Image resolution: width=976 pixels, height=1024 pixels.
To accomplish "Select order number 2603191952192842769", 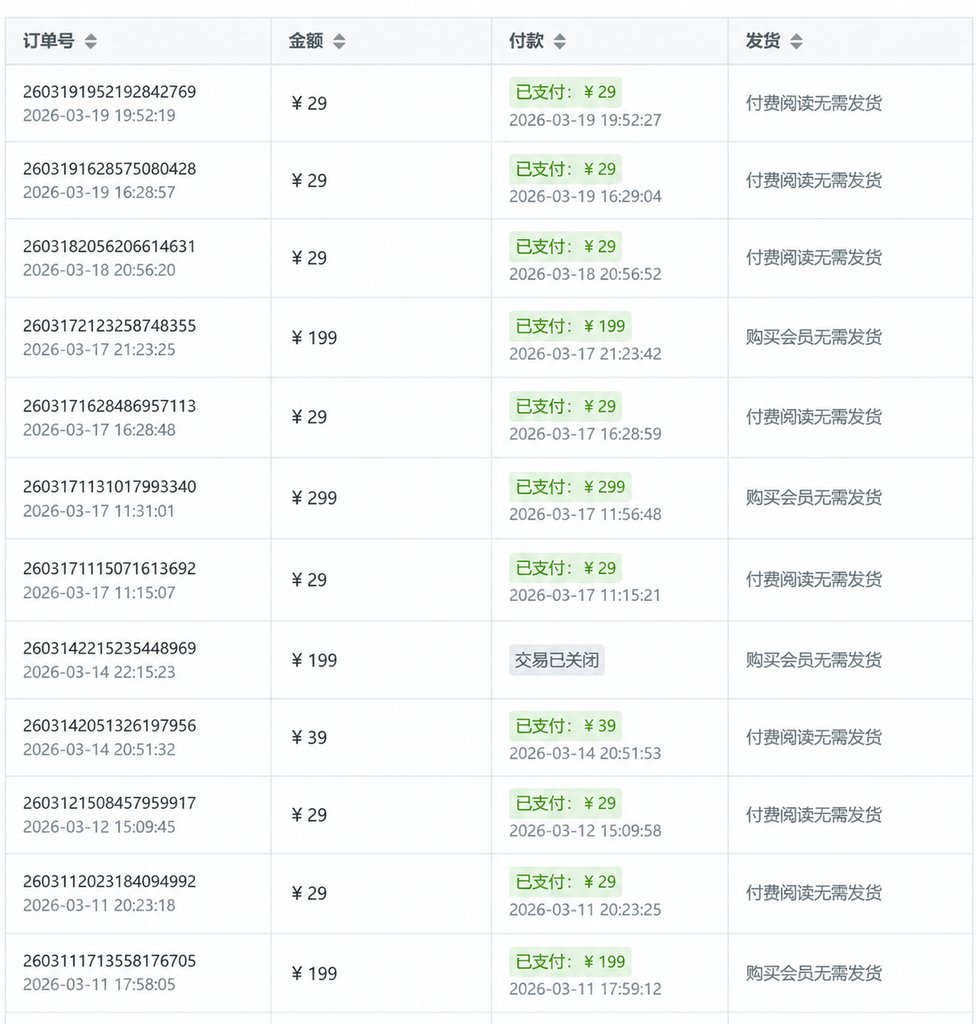I will pos(109,91).
